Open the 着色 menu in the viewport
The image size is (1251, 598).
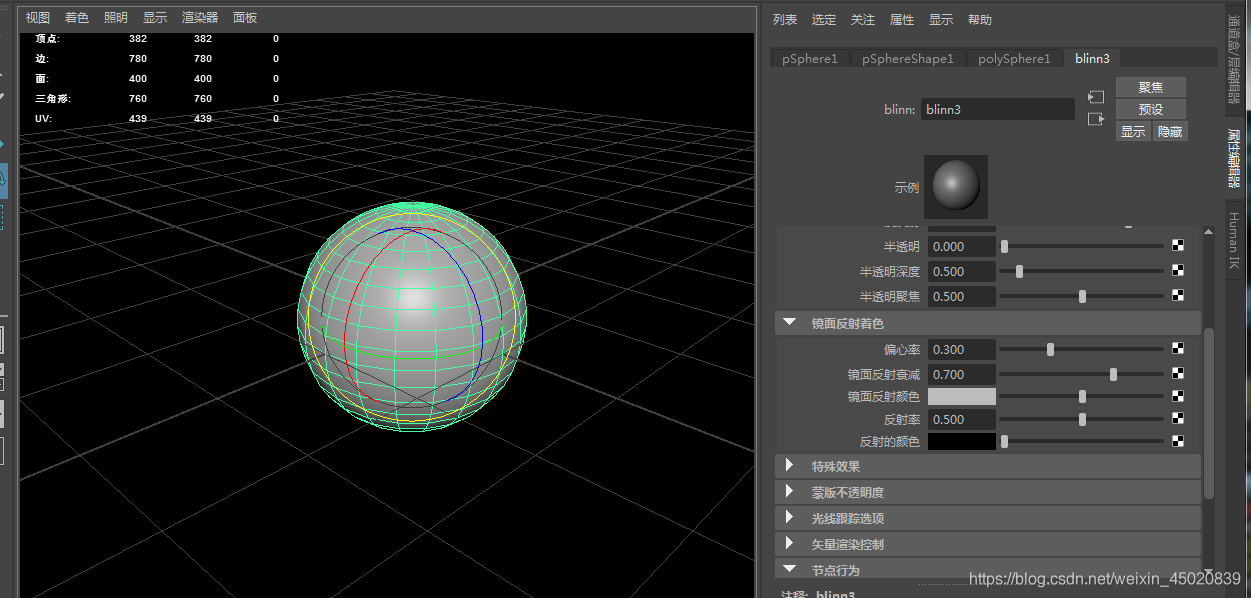pos(77,18)
